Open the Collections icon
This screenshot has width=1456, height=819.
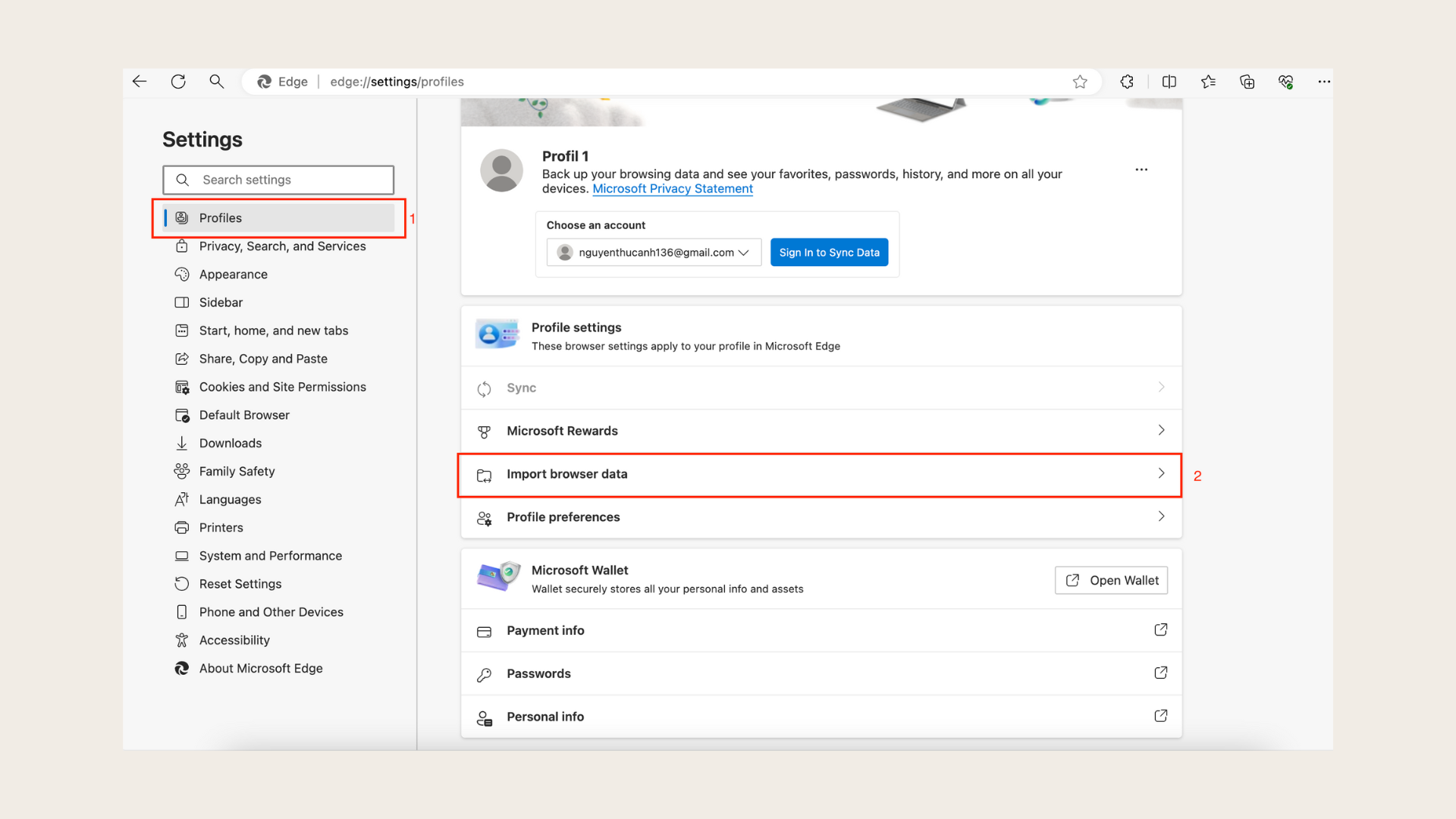click(x=1247, y=82)
